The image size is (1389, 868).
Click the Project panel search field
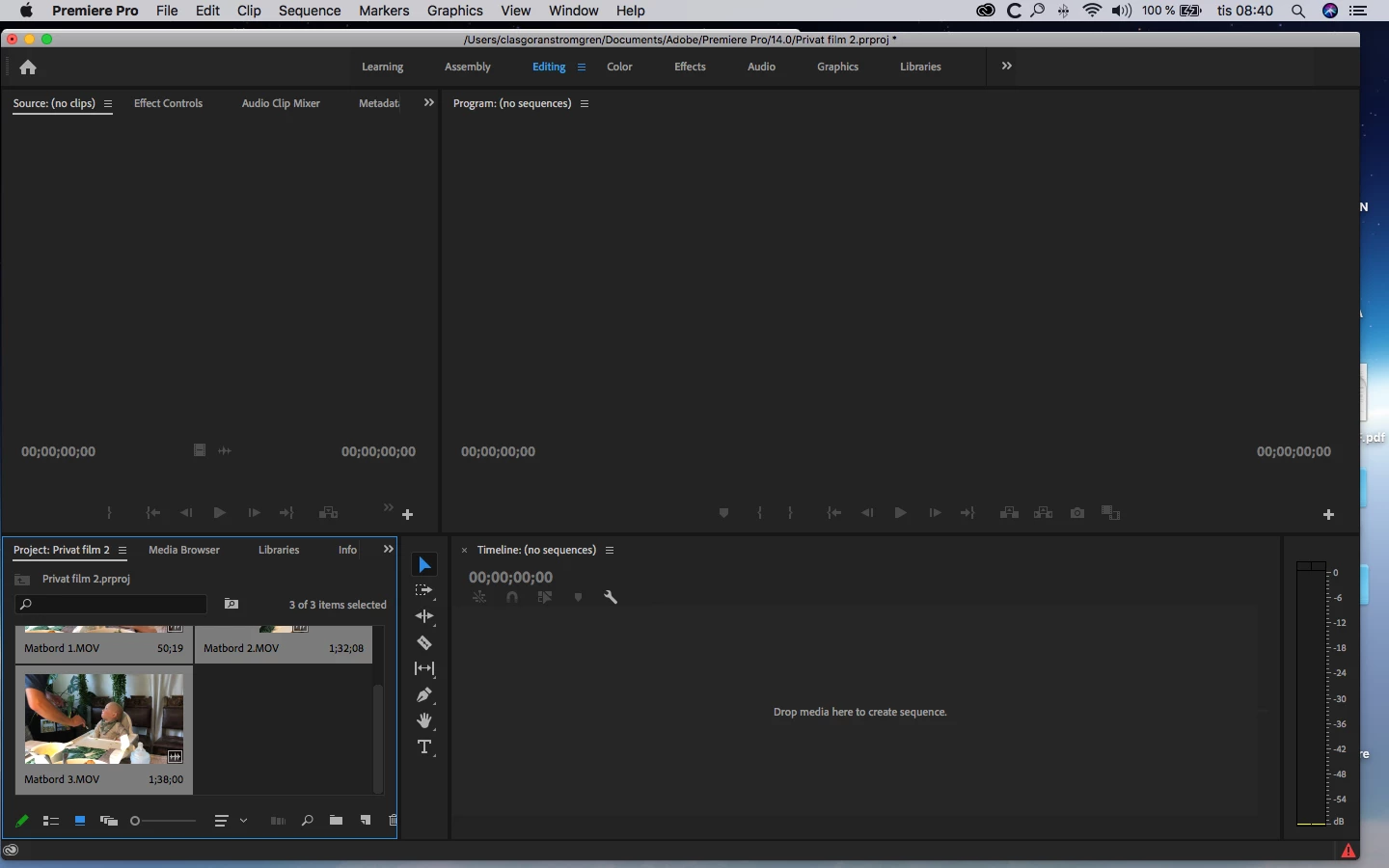coord(111,604)
